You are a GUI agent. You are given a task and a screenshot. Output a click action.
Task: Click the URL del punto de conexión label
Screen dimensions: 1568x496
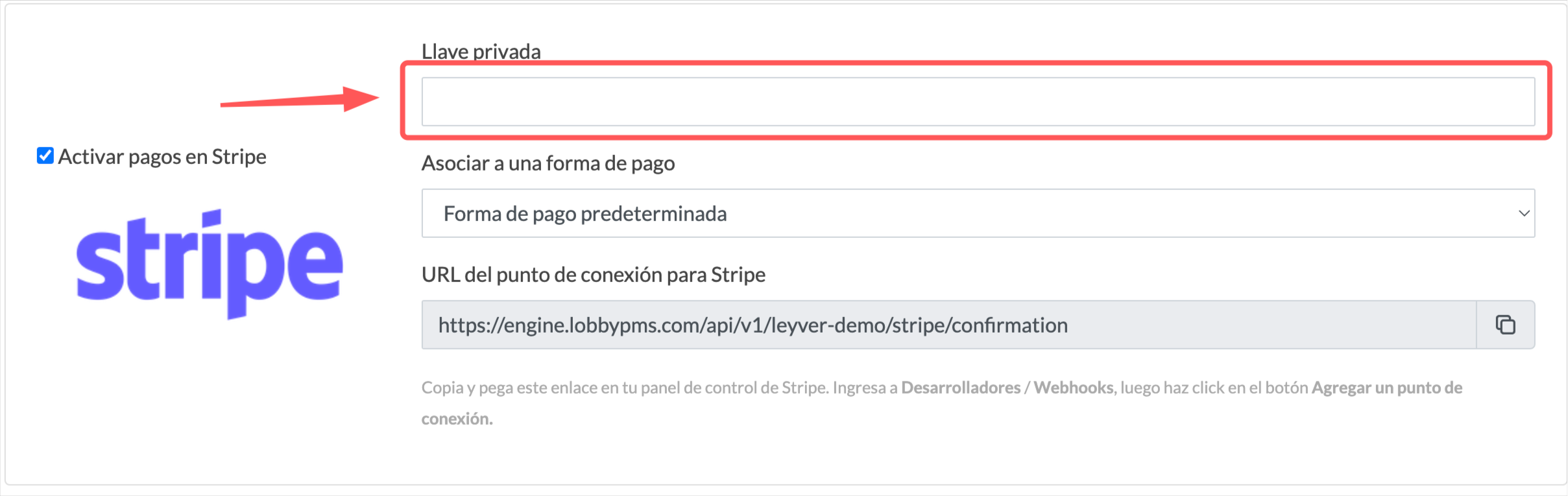(594, 275)
